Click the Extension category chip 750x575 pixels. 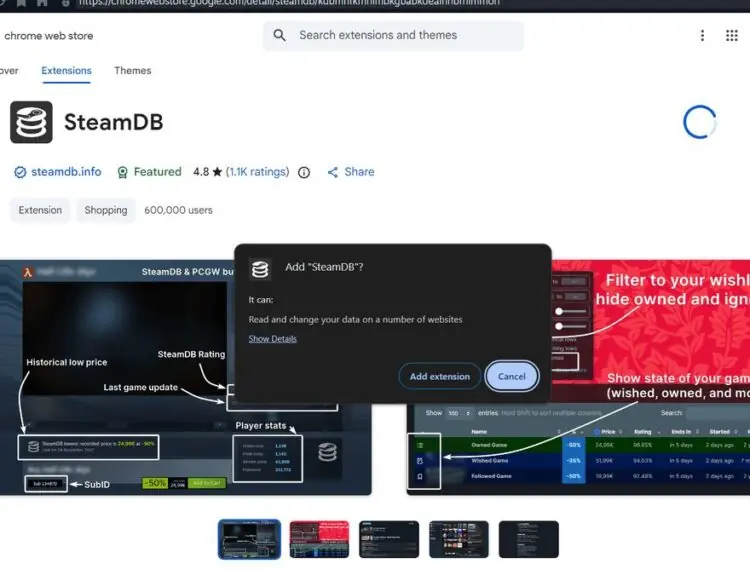click(x=40, y=210)
